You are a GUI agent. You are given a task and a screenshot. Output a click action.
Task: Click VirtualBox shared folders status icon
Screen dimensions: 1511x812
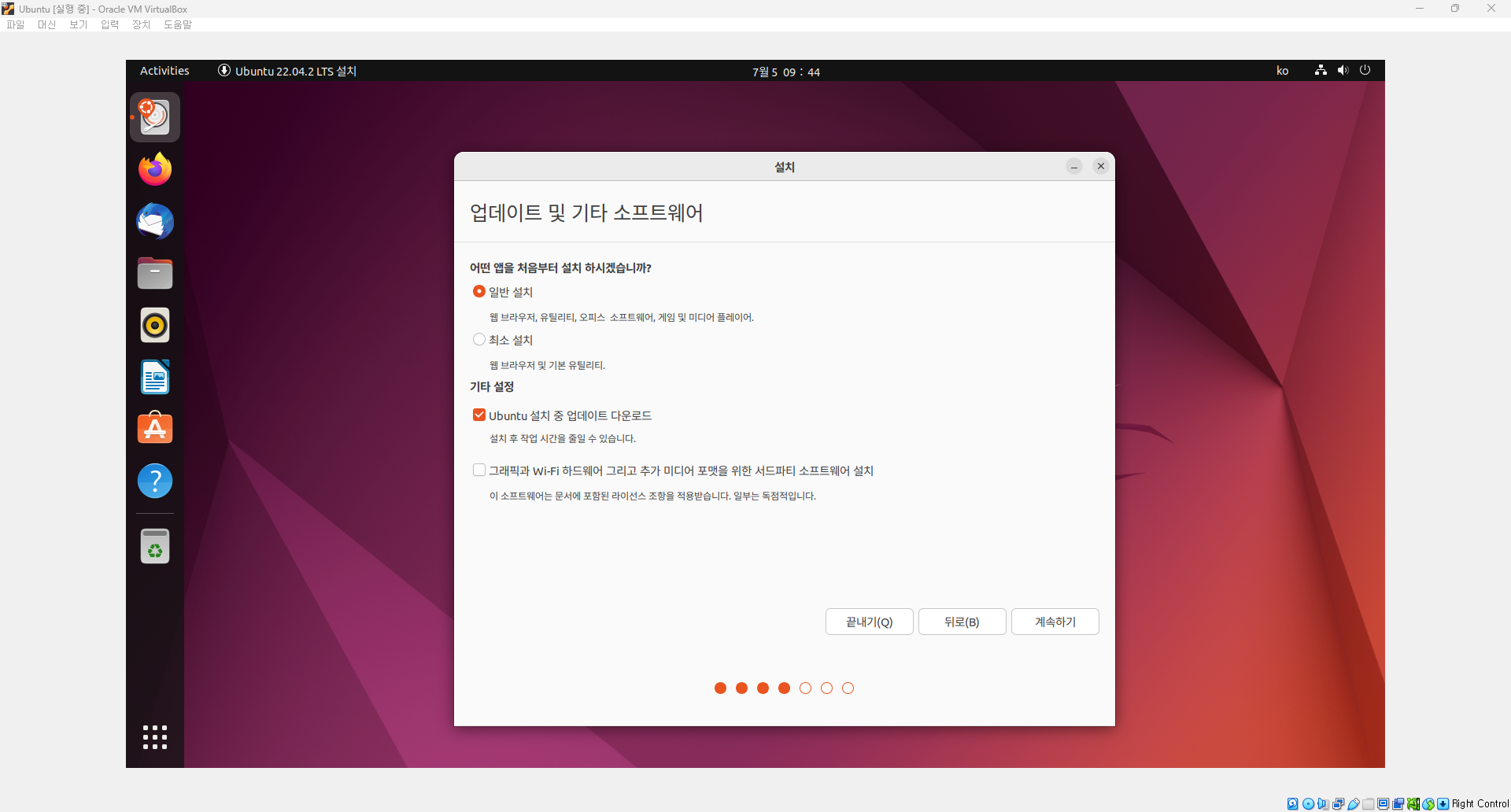(x=1369, y=803)
